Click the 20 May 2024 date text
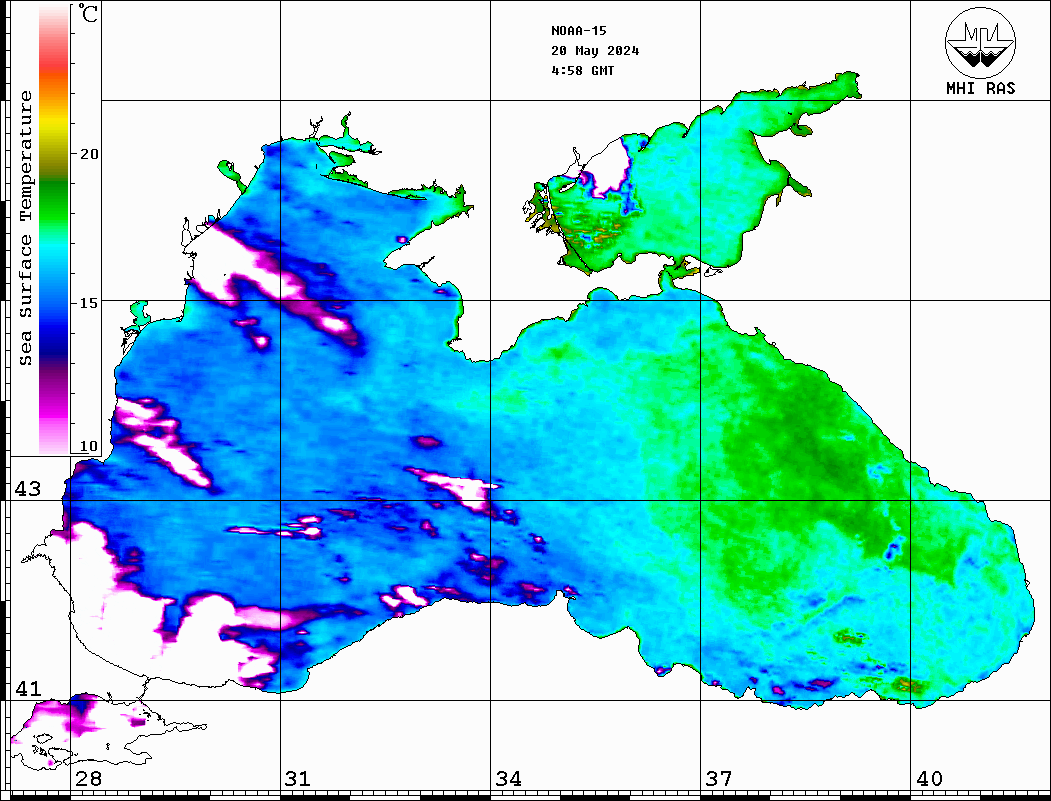The image size is (1051, 801). [595, 51]
